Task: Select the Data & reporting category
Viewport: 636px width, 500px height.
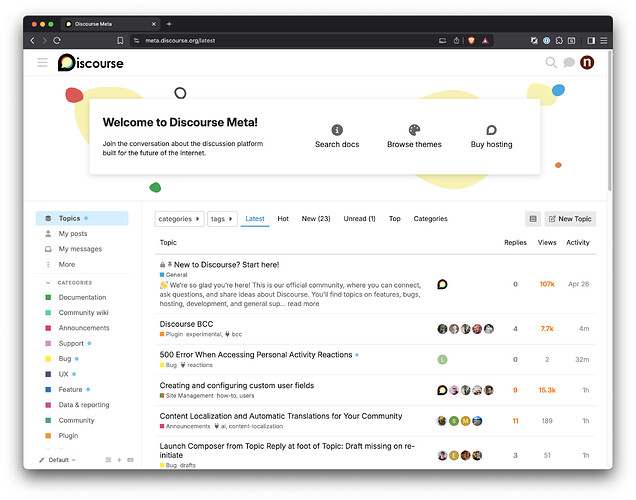Action: (82, 405)
